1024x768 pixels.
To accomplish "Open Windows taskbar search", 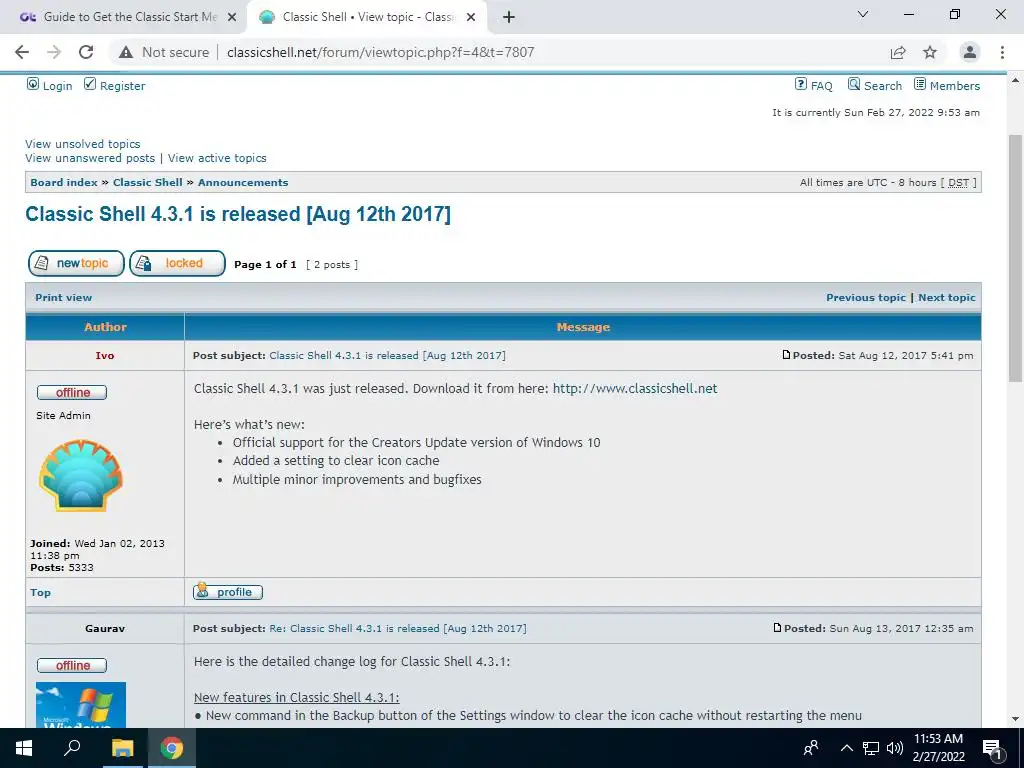I will pos(72,748).
